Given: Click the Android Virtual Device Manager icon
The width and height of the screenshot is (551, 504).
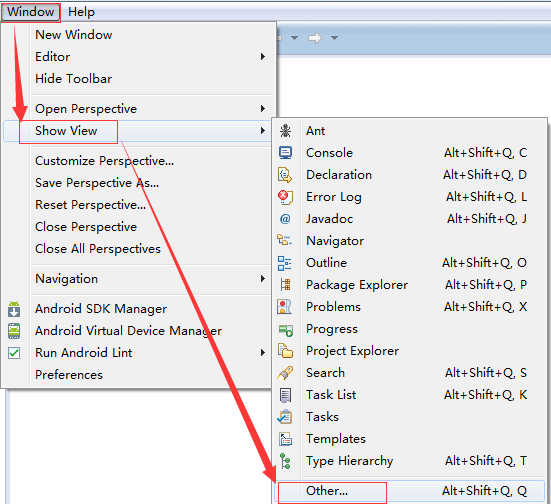Looking at the screenshot, I should tap(14, 331).
